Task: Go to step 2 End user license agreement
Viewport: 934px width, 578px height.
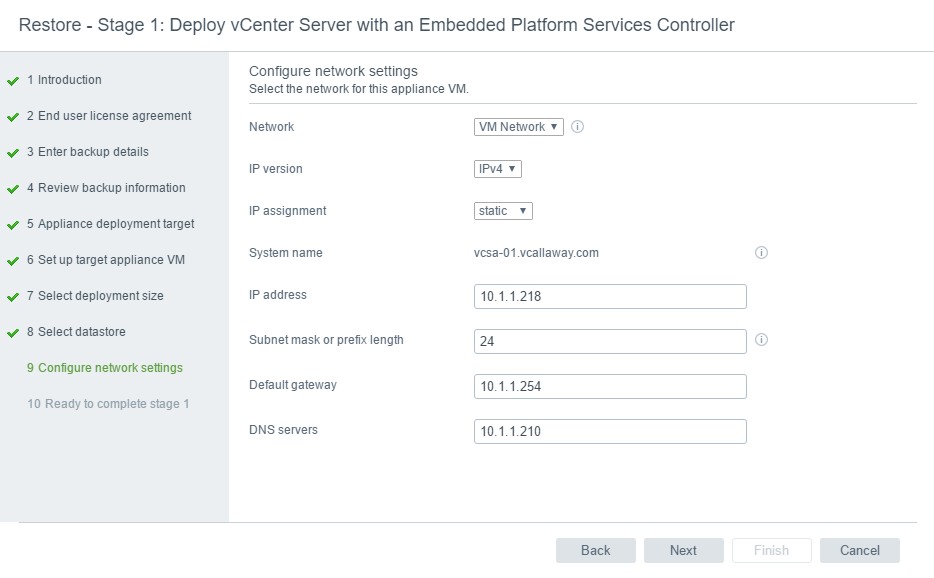Action: [109, 116]
